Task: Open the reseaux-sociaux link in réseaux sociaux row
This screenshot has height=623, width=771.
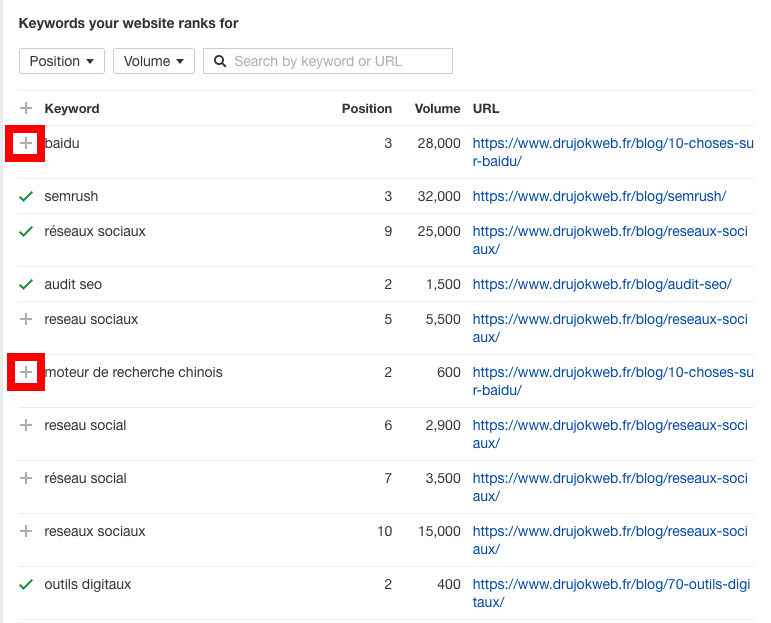Action: tap(610, 240)
